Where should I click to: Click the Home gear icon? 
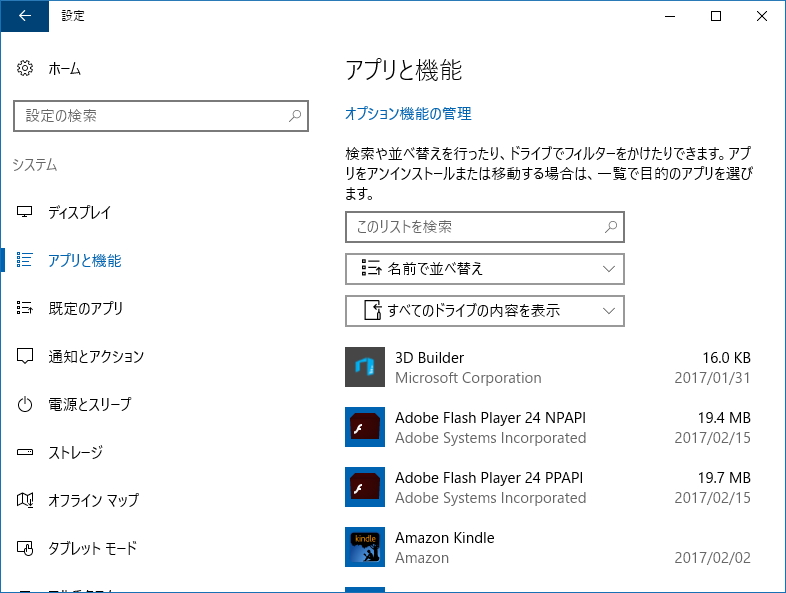25,68
